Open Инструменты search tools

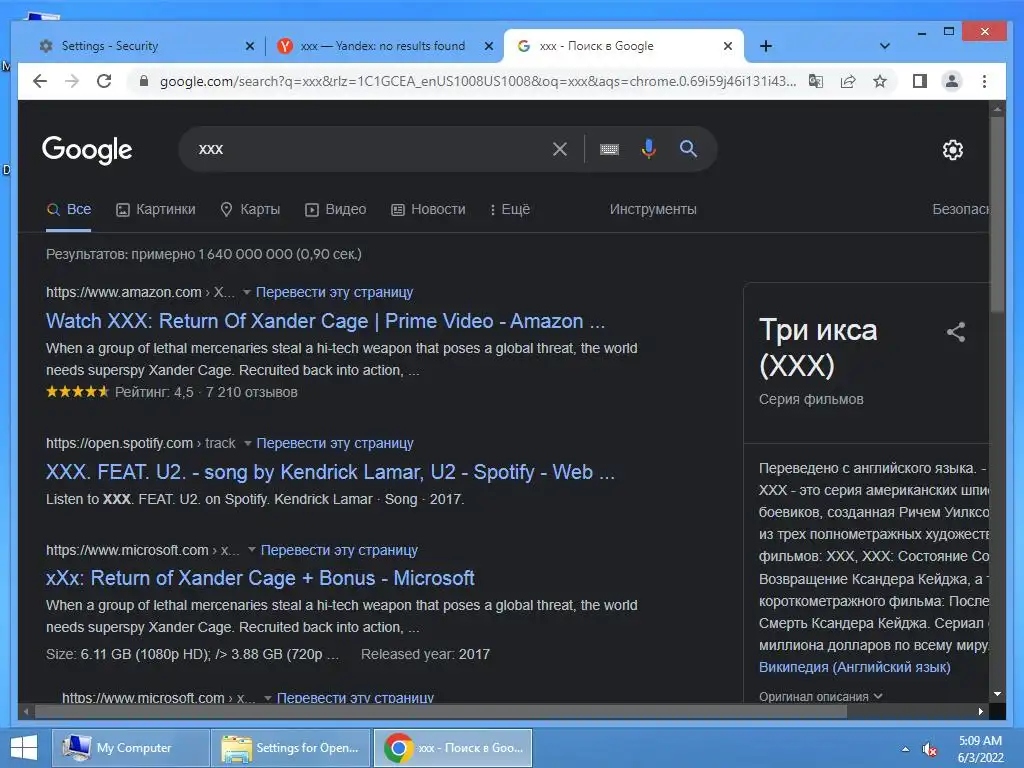(x=653, y=210)
